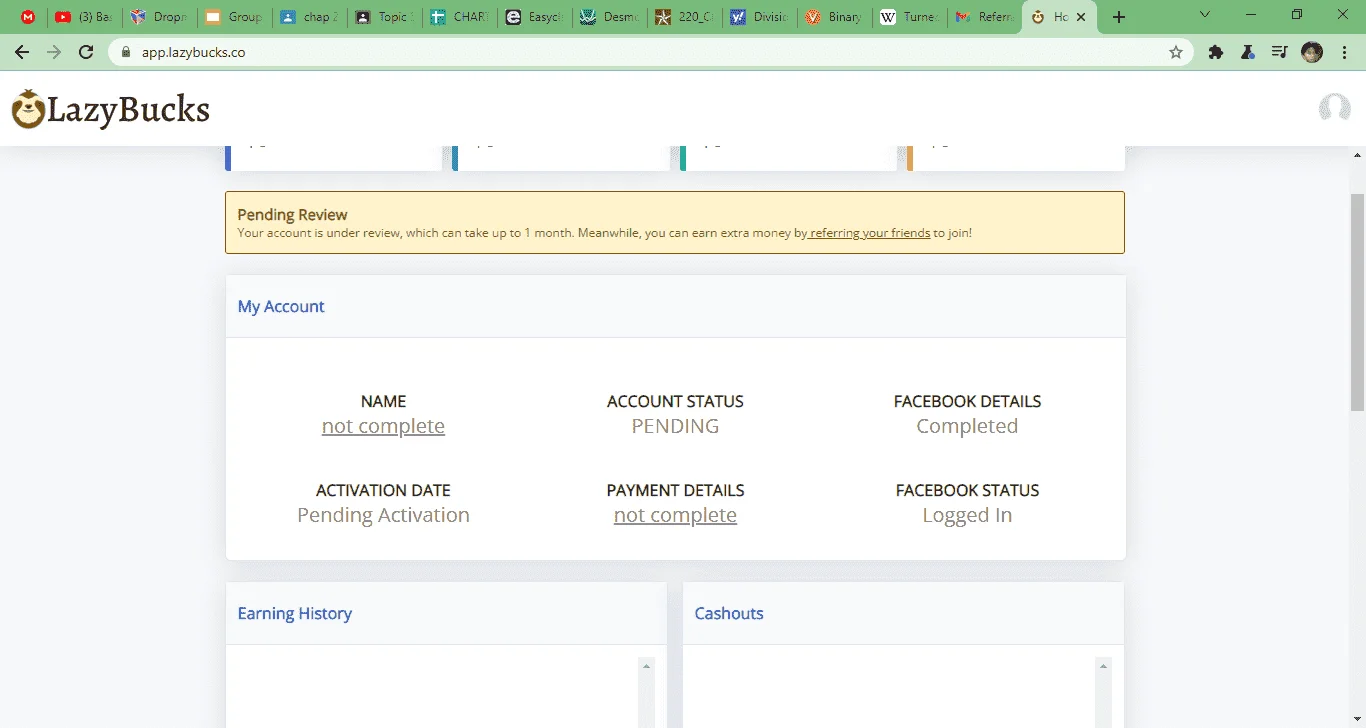Follow the referring your friends link
Viewport: 1366px width, 728px height.
pyautogui.click(x=869, y=233)
